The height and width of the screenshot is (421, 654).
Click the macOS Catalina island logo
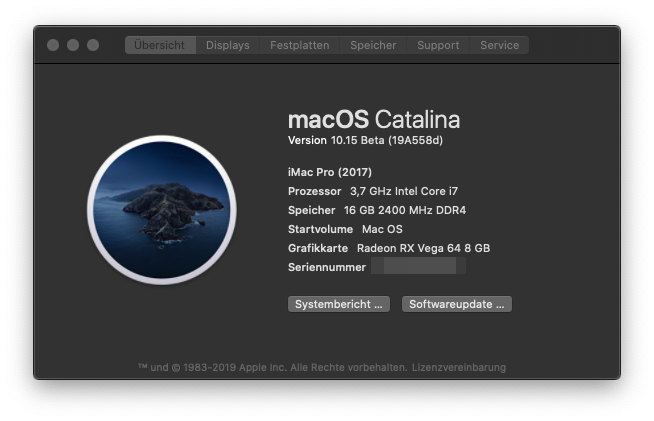162,210
